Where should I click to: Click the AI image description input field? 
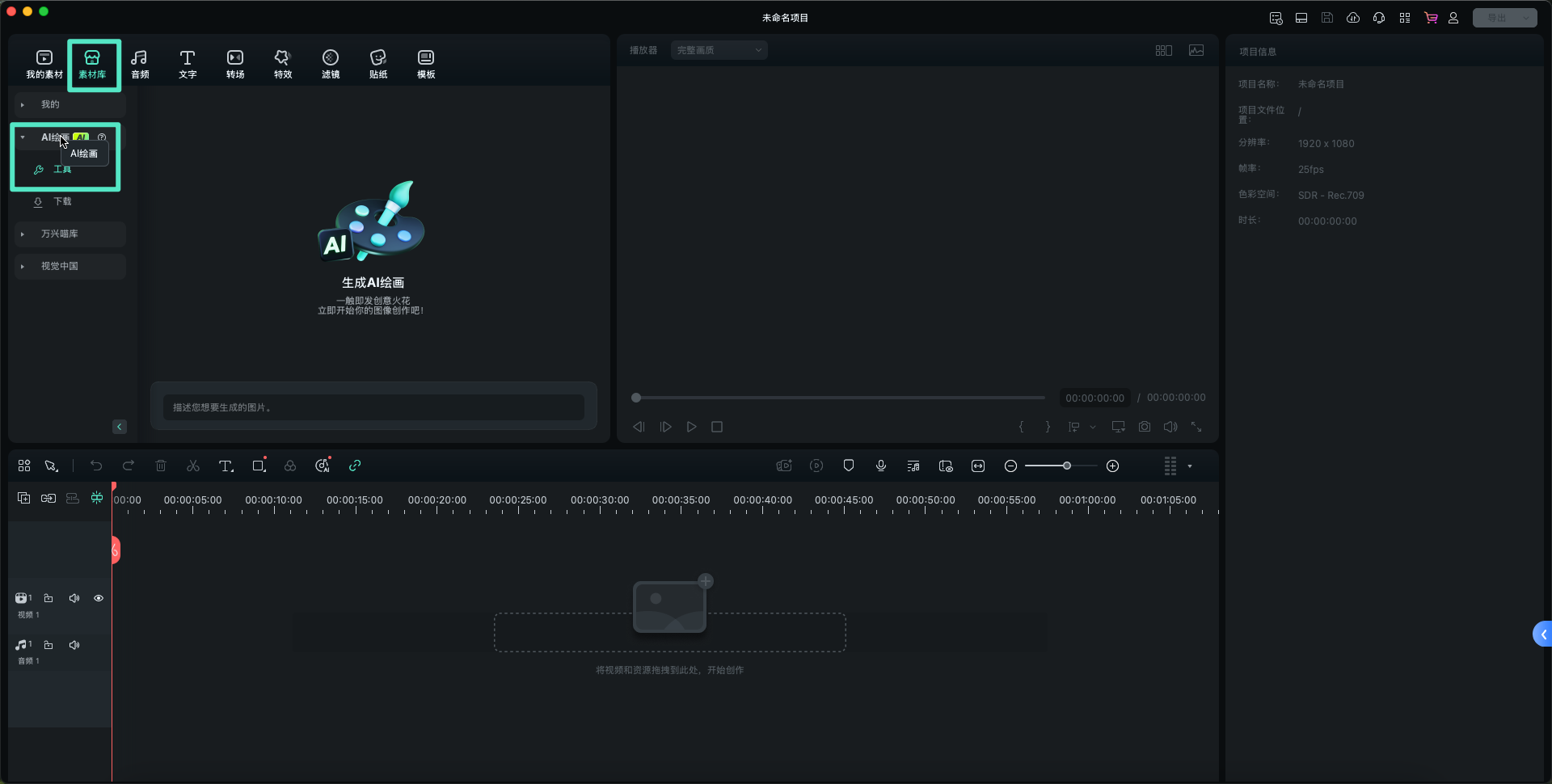(x=373, y=407)
